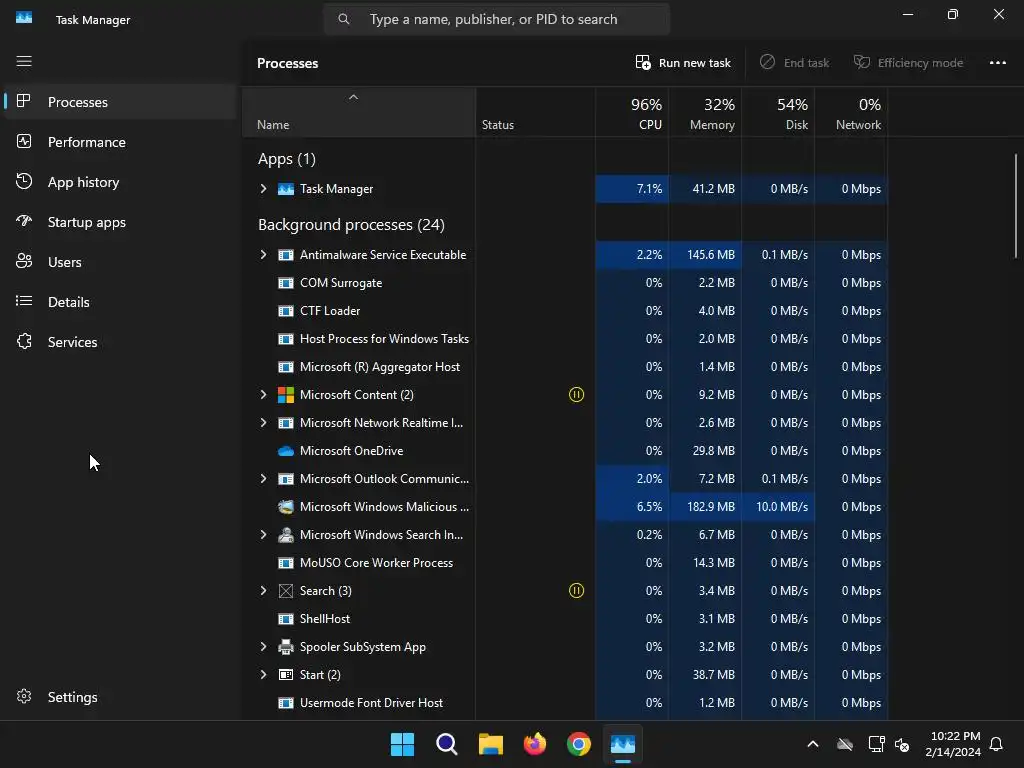Click the process list scrollbar
The image size is (1024, 768).
tap(1016, 205)
